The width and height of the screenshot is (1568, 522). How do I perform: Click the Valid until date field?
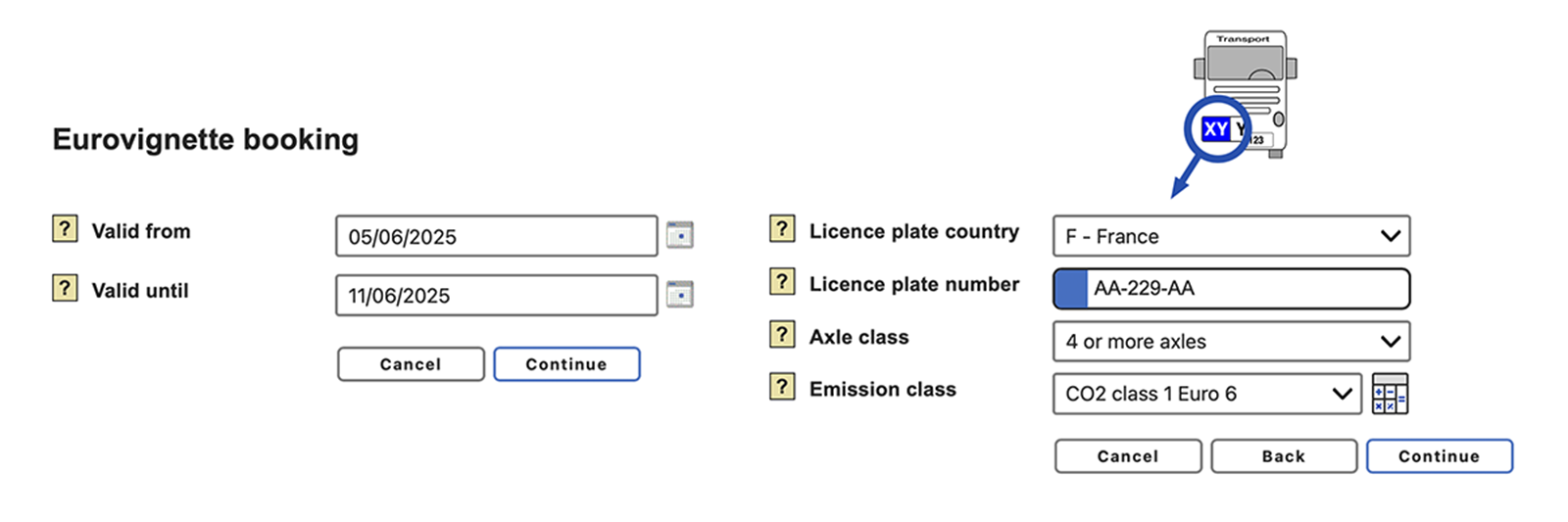496,295
